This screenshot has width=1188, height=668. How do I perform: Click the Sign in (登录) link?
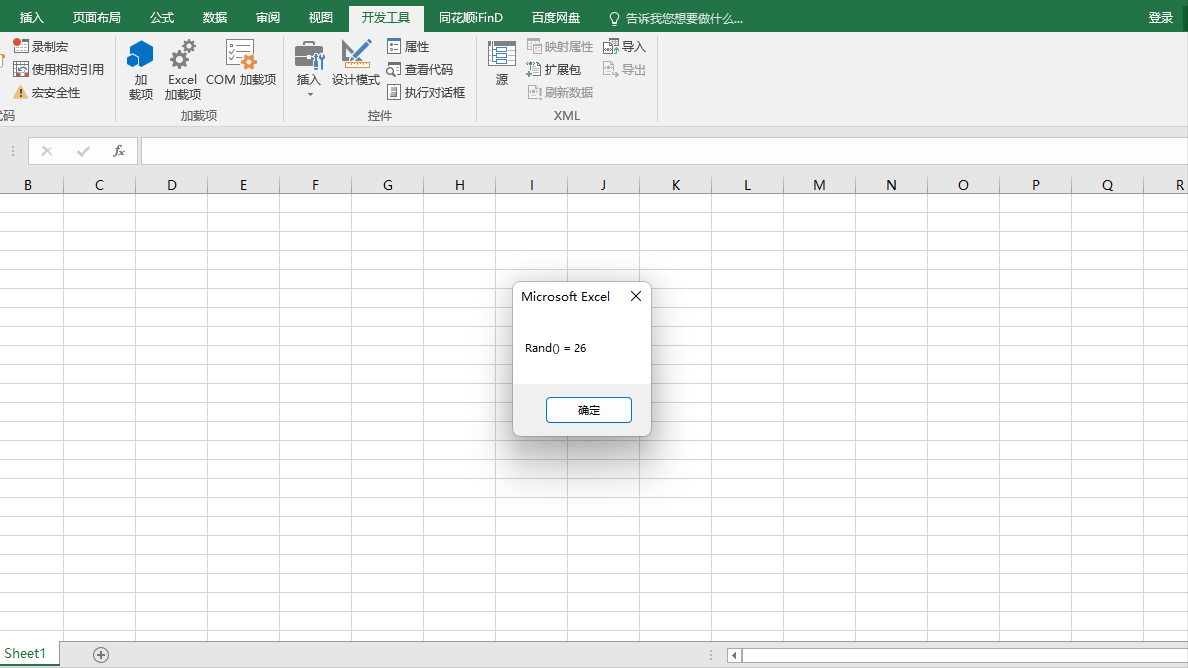pos(1160,17)
